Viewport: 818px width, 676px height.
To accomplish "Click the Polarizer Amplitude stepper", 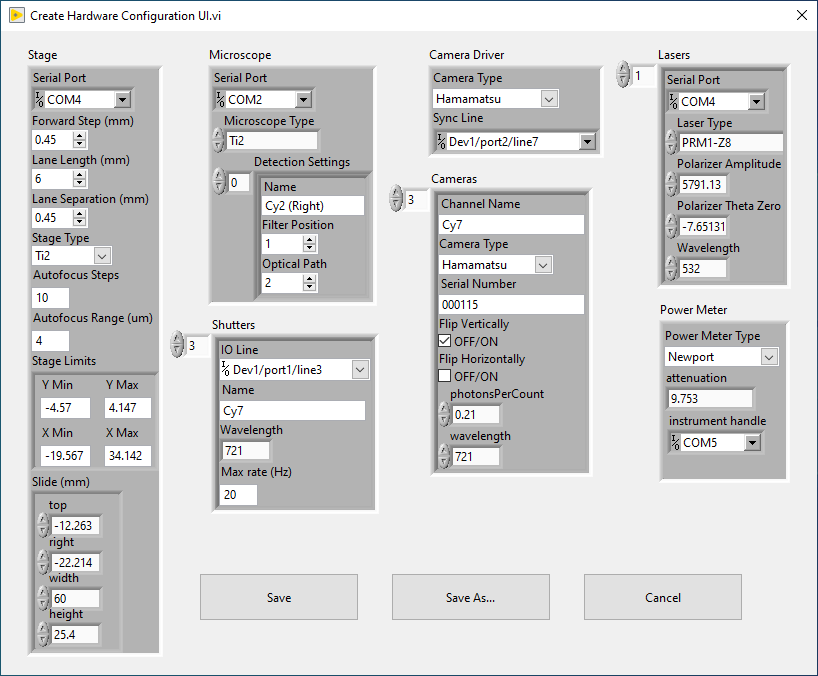I will click(x=672, y=184).
